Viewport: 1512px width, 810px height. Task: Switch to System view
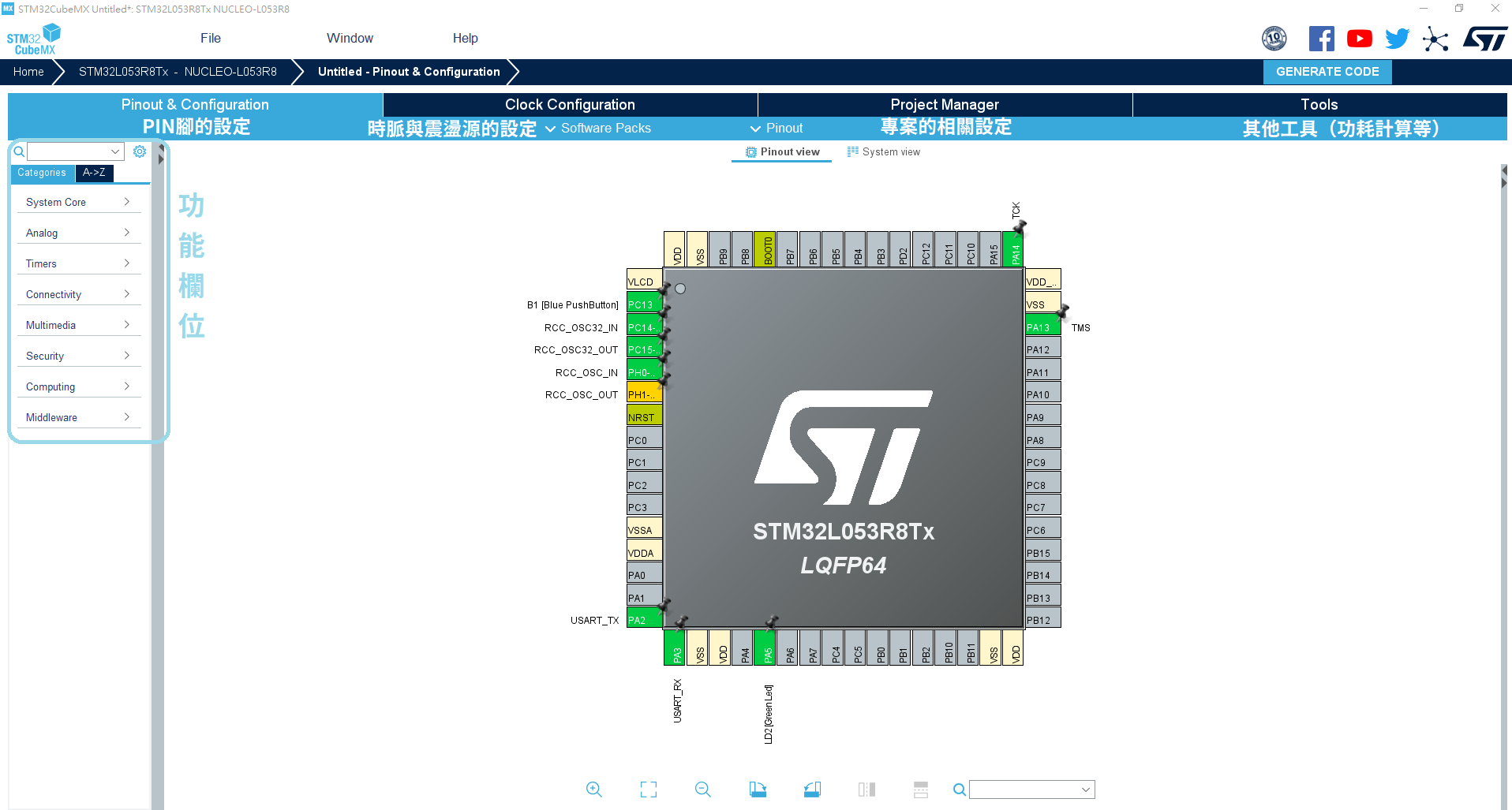click(x=883, y=151)
